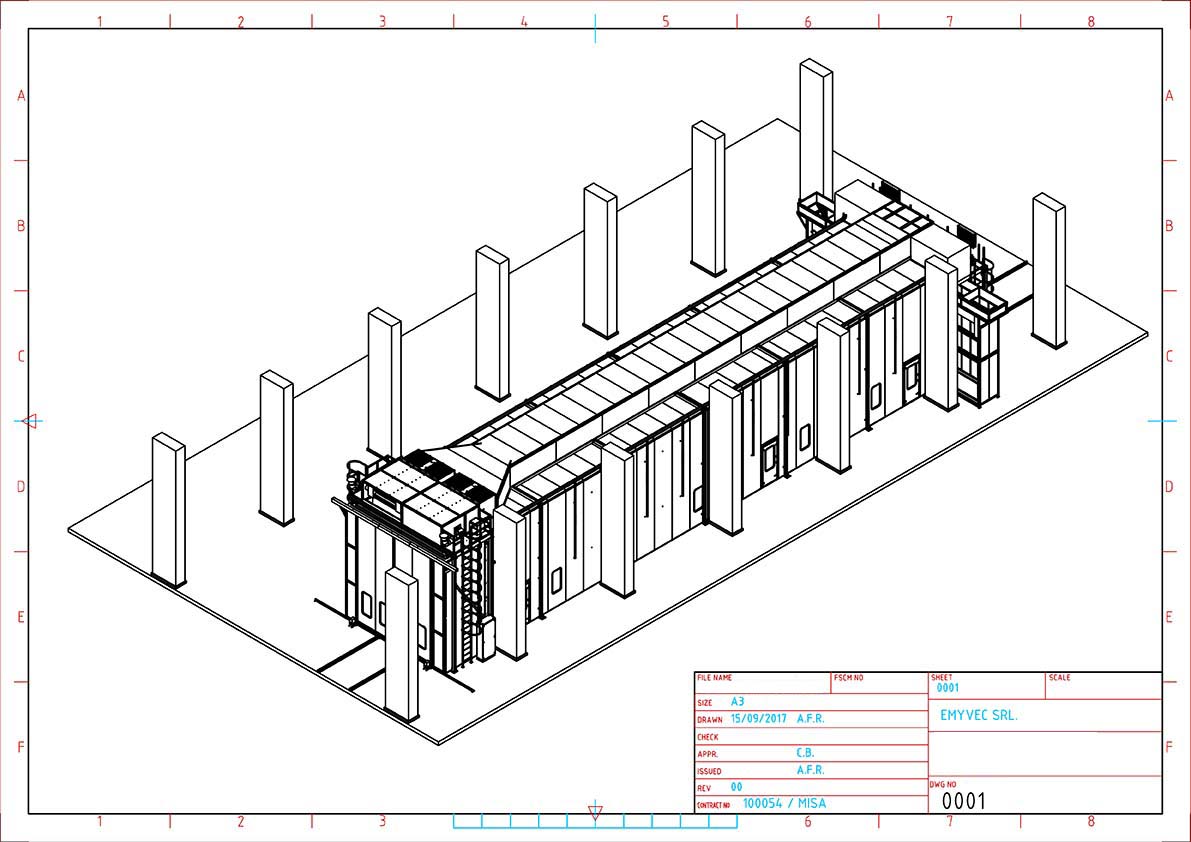Click the A3 size value

pos(738,702)
